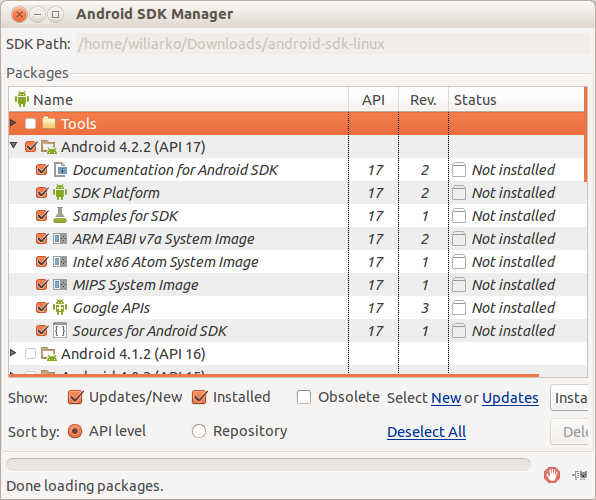This screenshot has height=500, width=596.
Task: Click the SDK Path text field
Action: coord(333,44)
